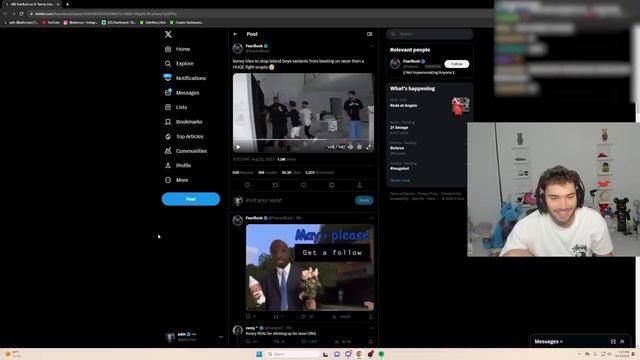This screenshot has height=360, width=640.
Task: Show hidden system tray icons chevron
Action: (579, 354)
